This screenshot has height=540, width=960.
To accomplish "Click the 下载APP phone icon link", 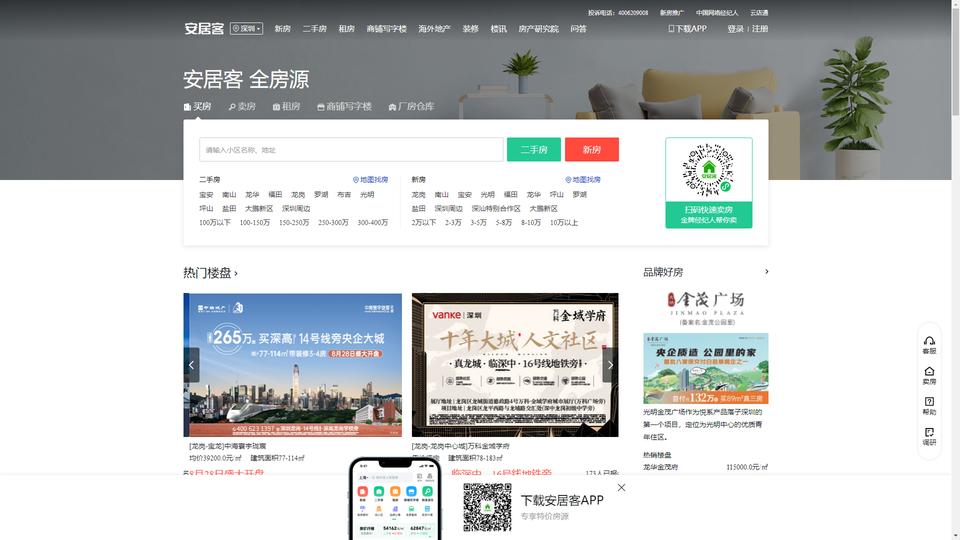I will pos(687,29).
